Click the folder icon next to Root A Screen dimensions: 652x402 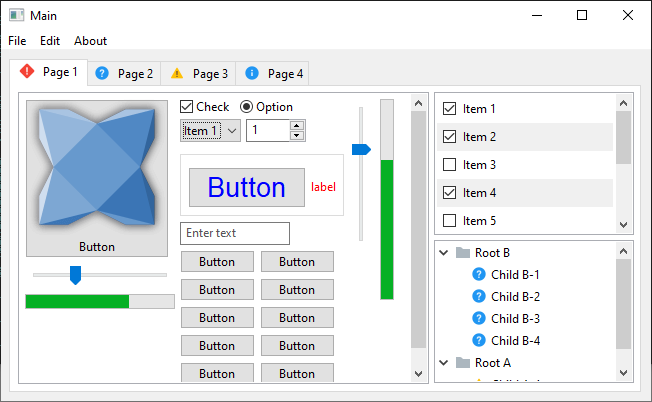[x=463, y=363]
